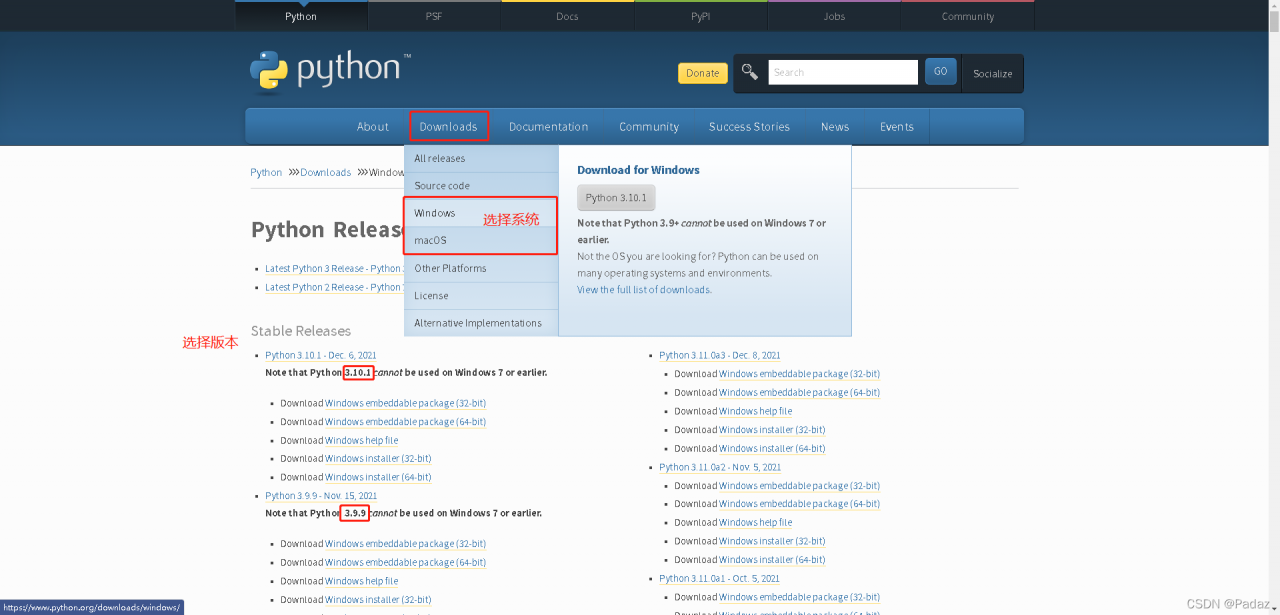1280x615 pixels.
Task: Click the Download for Windows heading
Action: point(638,170)
